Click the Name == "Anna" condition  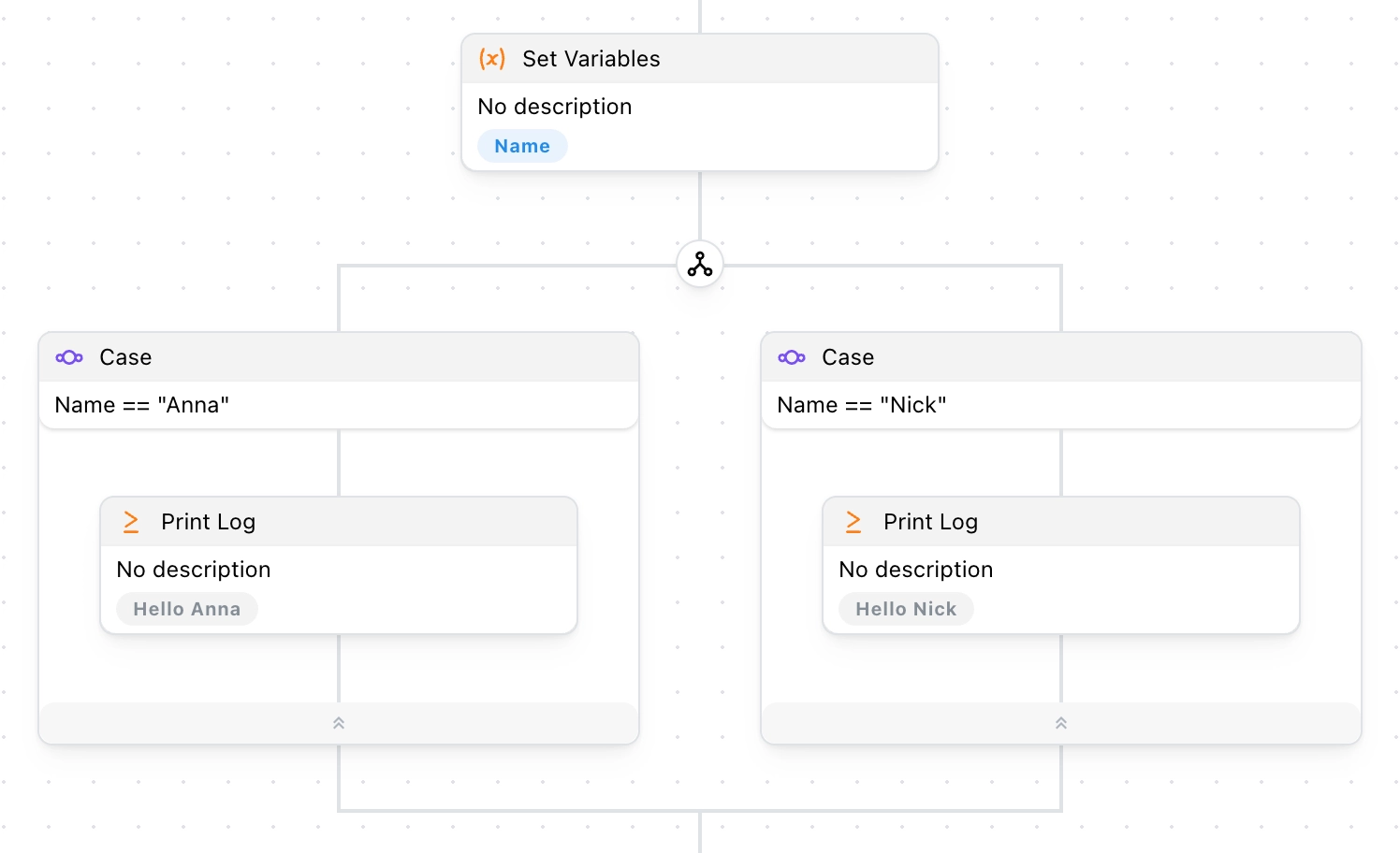142,405
